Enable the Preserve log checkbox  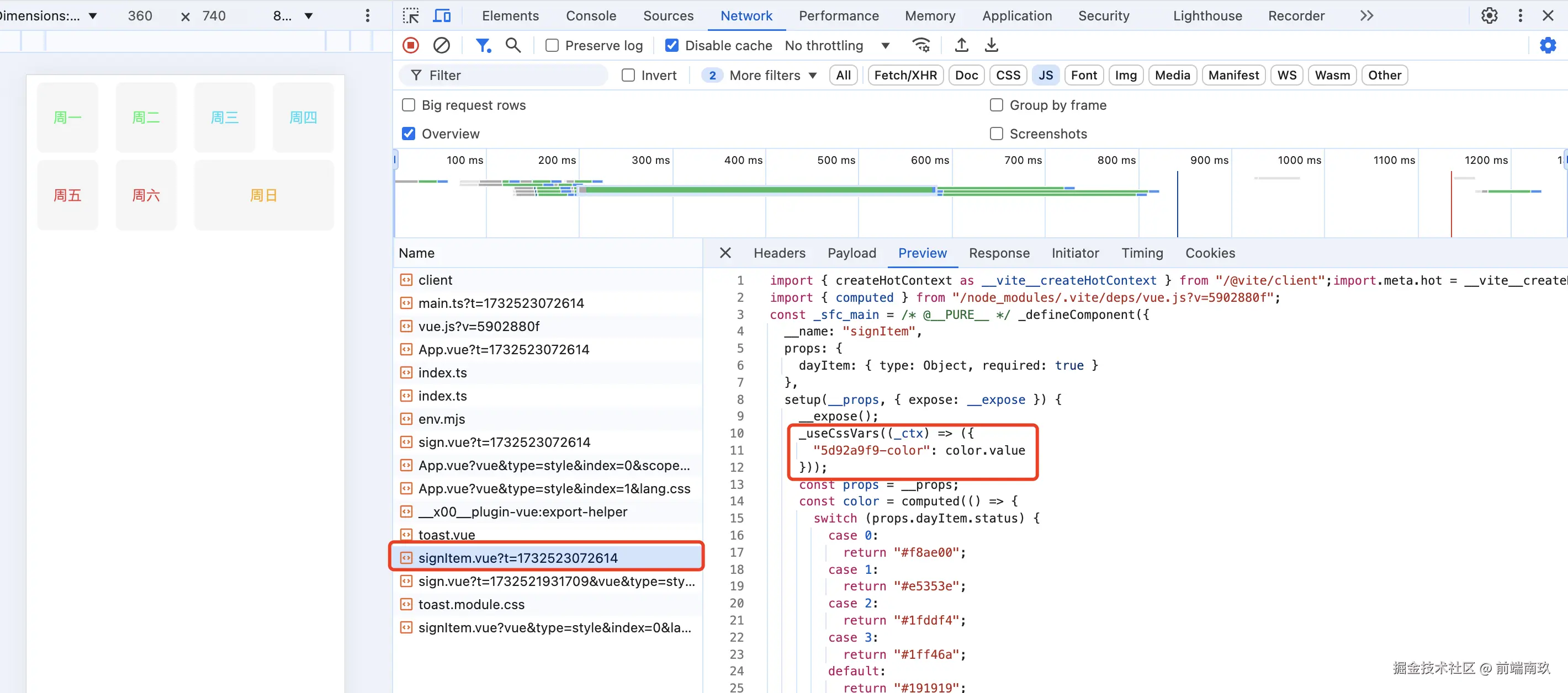pyautogui.click(x=552, y=46)
